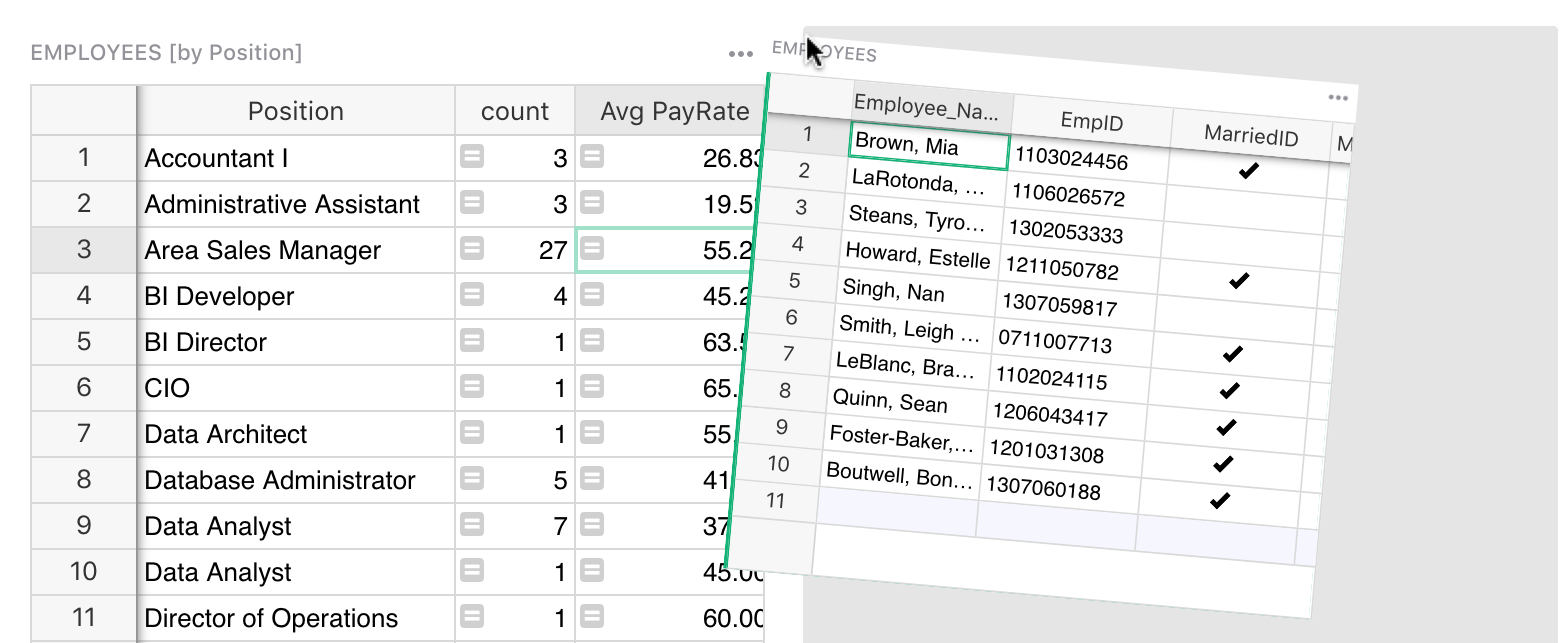Select the Avg PayRate column header
1565x643 pixels.
[674, 111]
